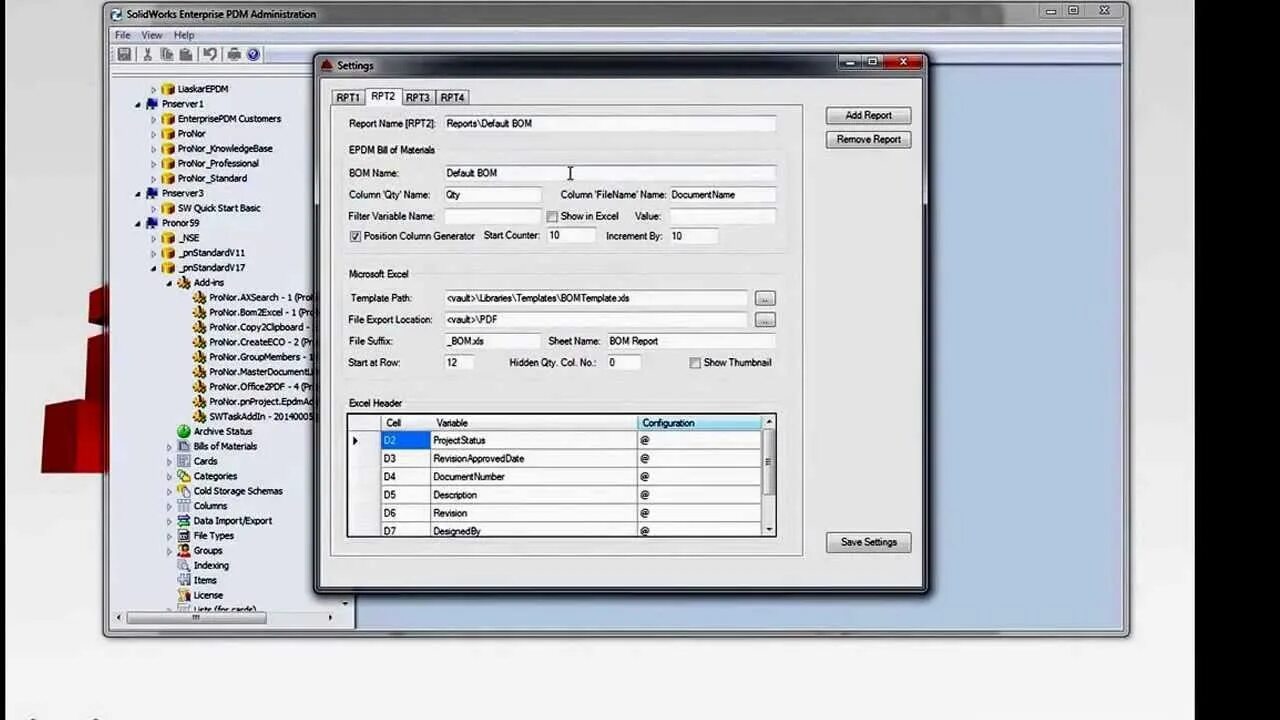Click the Configuration column header
Screen dimensions: 1280x720
[x=699, y=423]
